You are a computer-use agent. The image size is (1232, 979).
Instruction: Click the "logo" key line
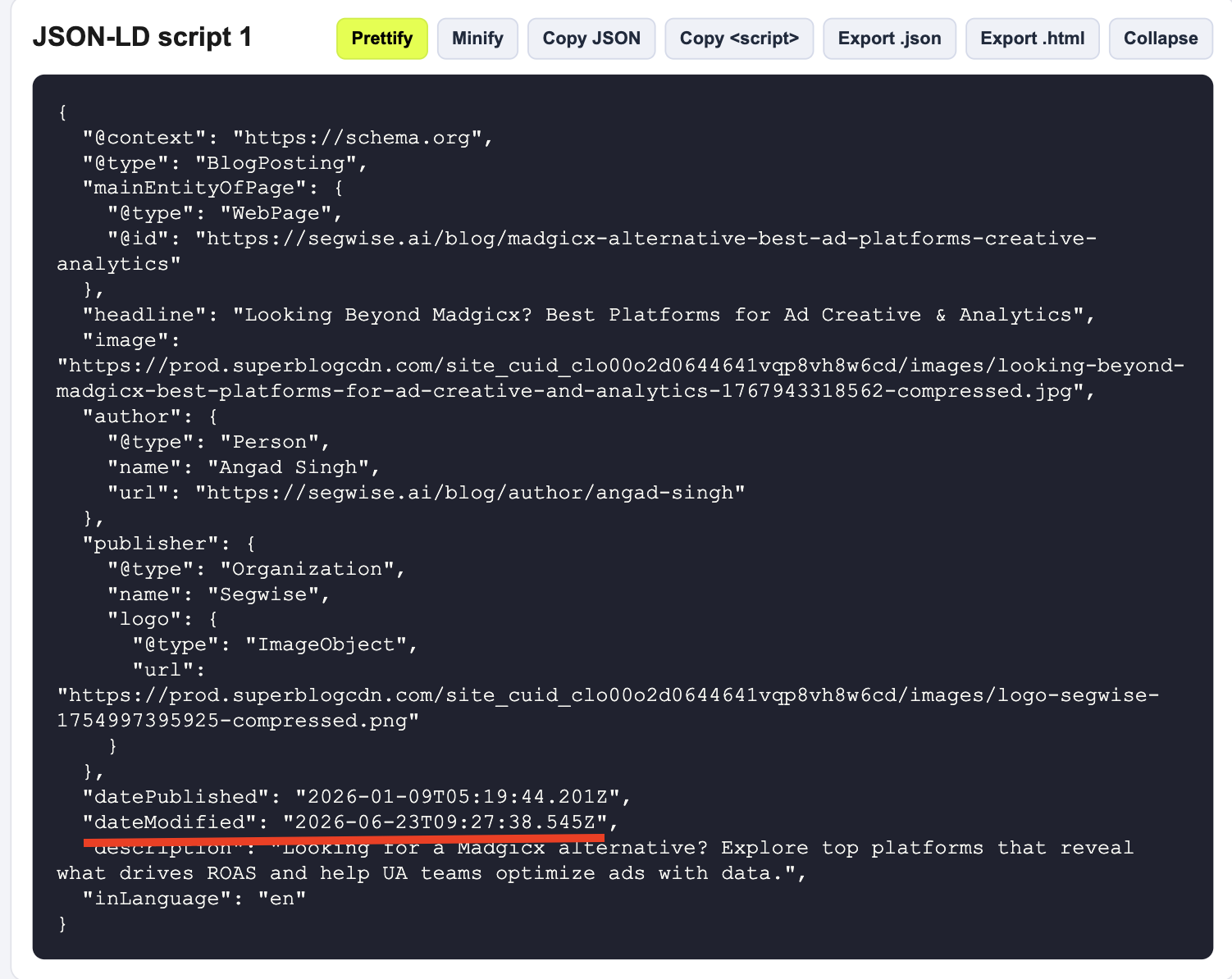click(x=162, y=621)
